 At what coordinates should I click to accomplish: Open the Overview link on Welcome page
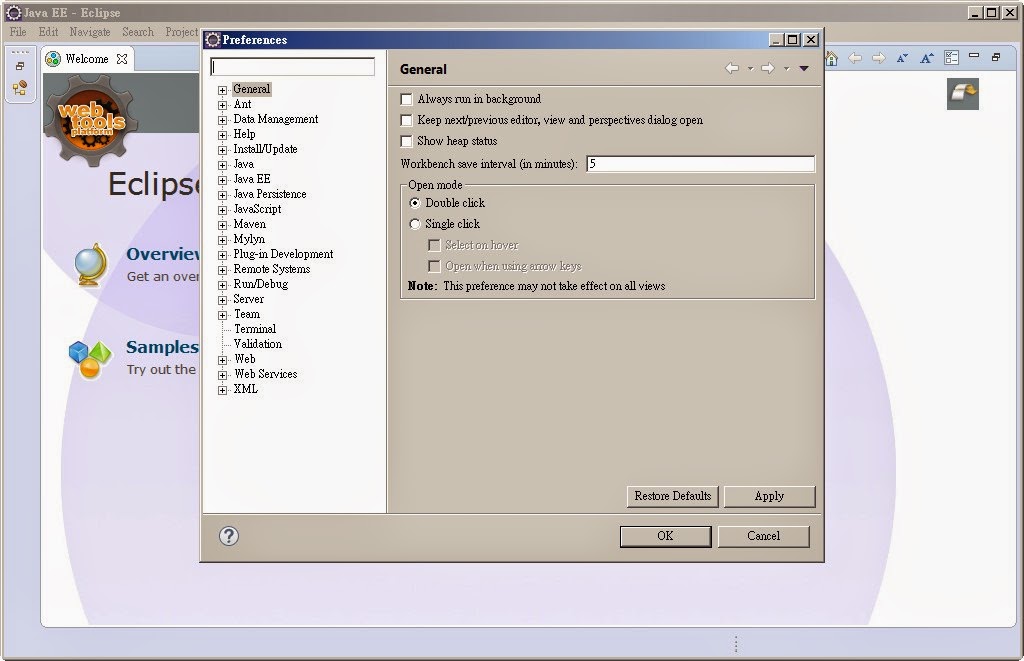pyautogui.click(x=163, y=254)
